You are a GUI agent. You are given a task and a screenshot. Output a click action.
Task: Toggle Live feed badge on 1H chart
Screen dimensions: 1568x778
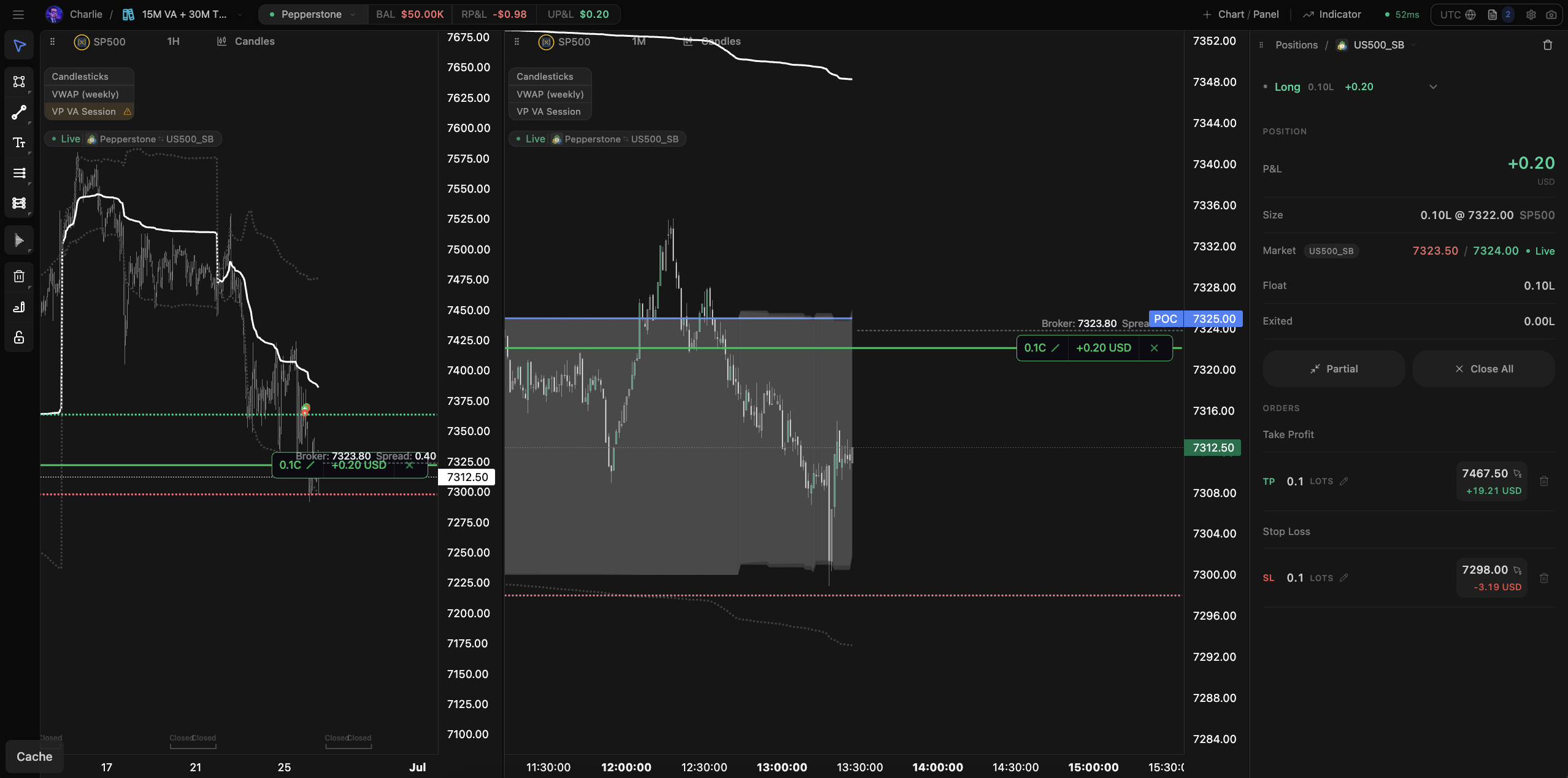pyautogui.click(x=66, y=139)
